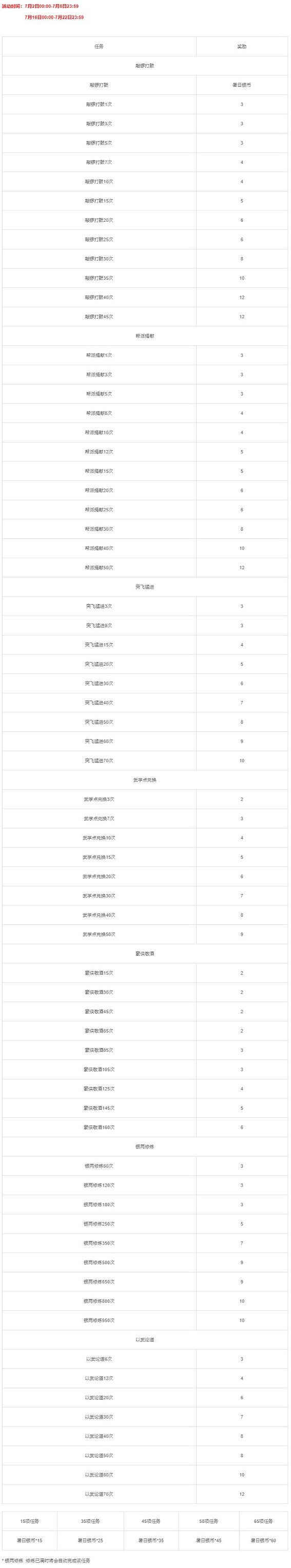Click the 以武论道 section heading
Image resolution: width=291 pixels, height=1568 pixels.
pos(145,1340)
